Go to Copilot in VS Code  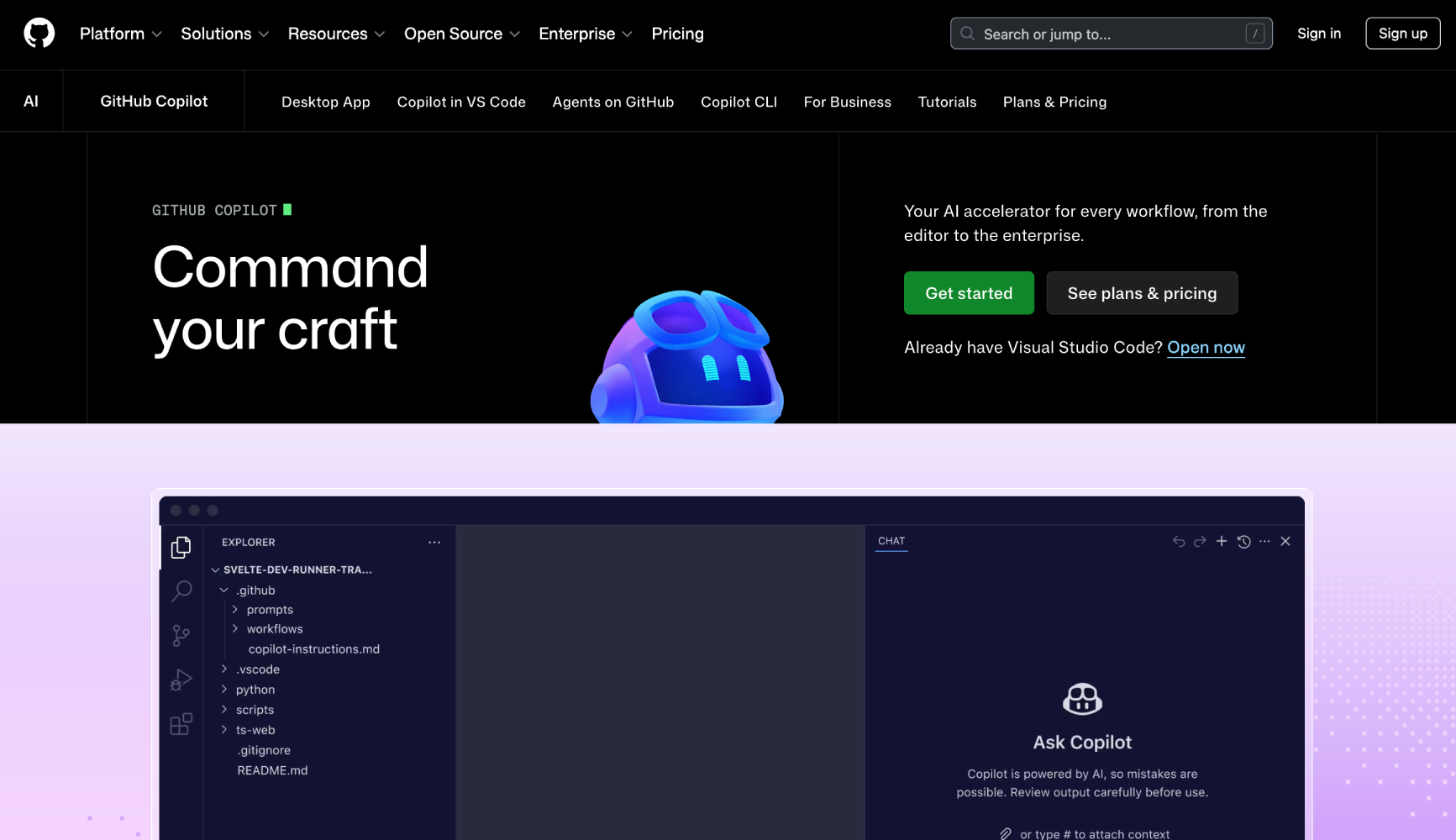461,102
